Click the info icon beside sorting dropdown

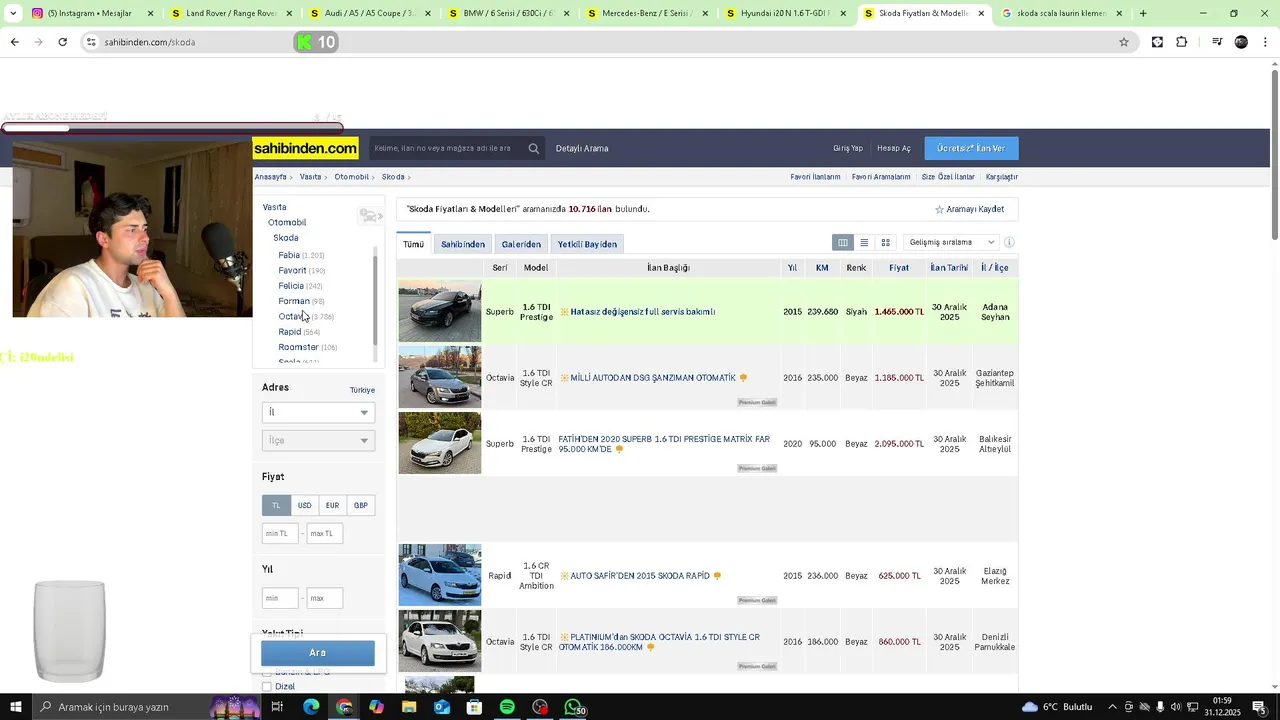click(x=1009, y=242)
